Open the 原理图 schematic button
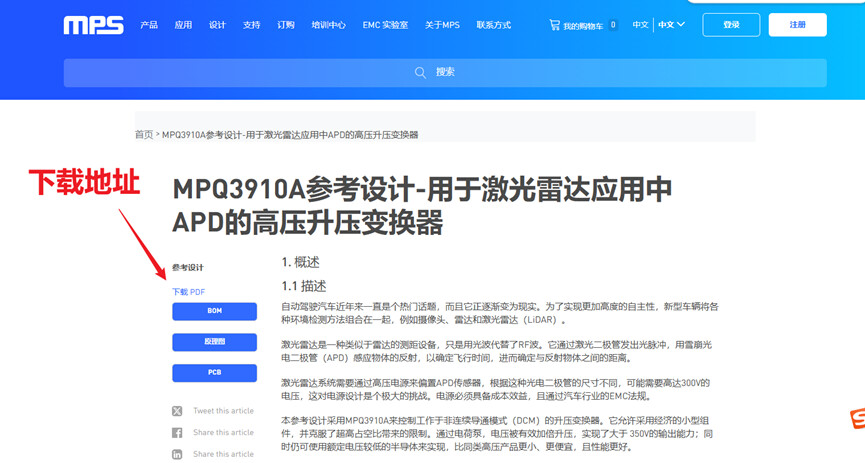 click(x=214, y=342)
